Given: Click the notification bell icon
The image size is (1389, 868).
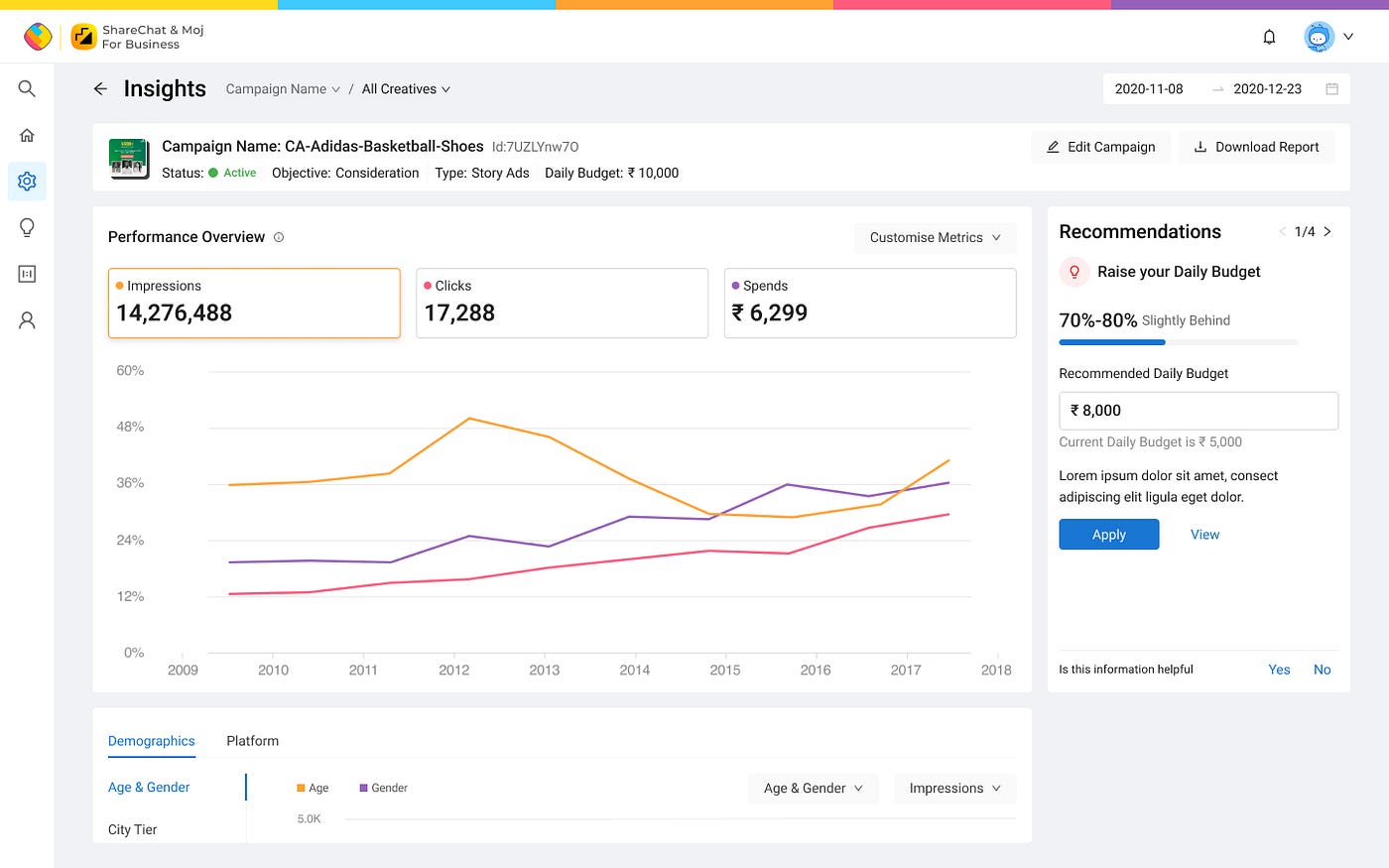Looking at the screenshot, I should [x=1269, y=37].
